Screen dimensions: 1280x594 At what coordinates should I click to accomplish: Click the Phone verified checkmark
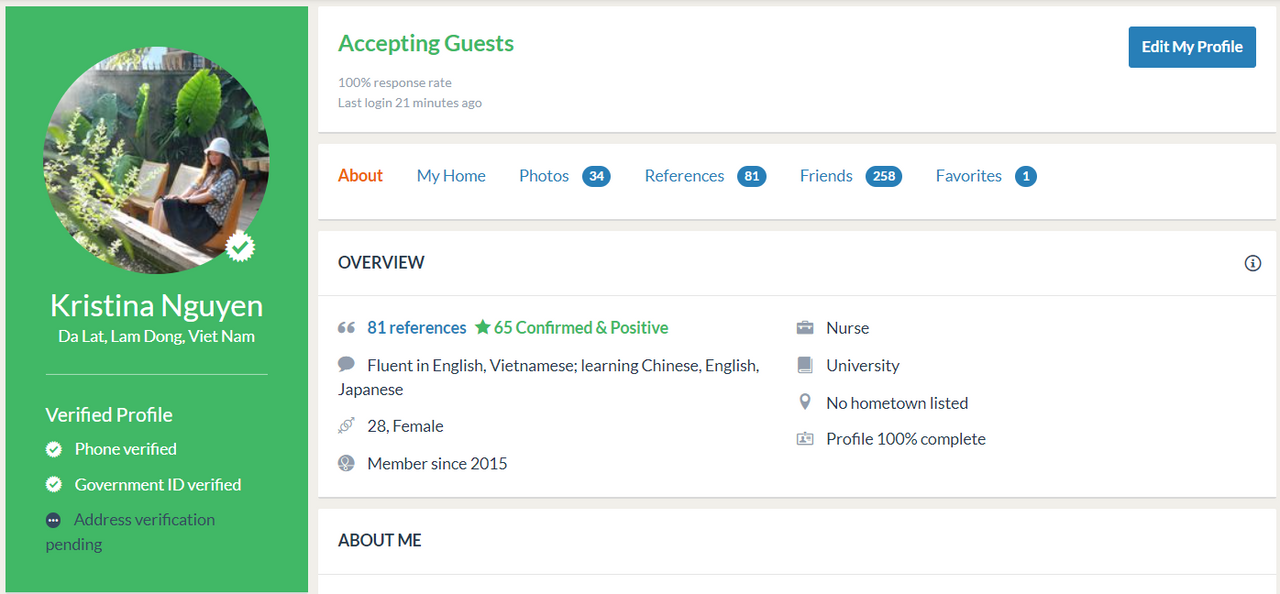(54, 450)
